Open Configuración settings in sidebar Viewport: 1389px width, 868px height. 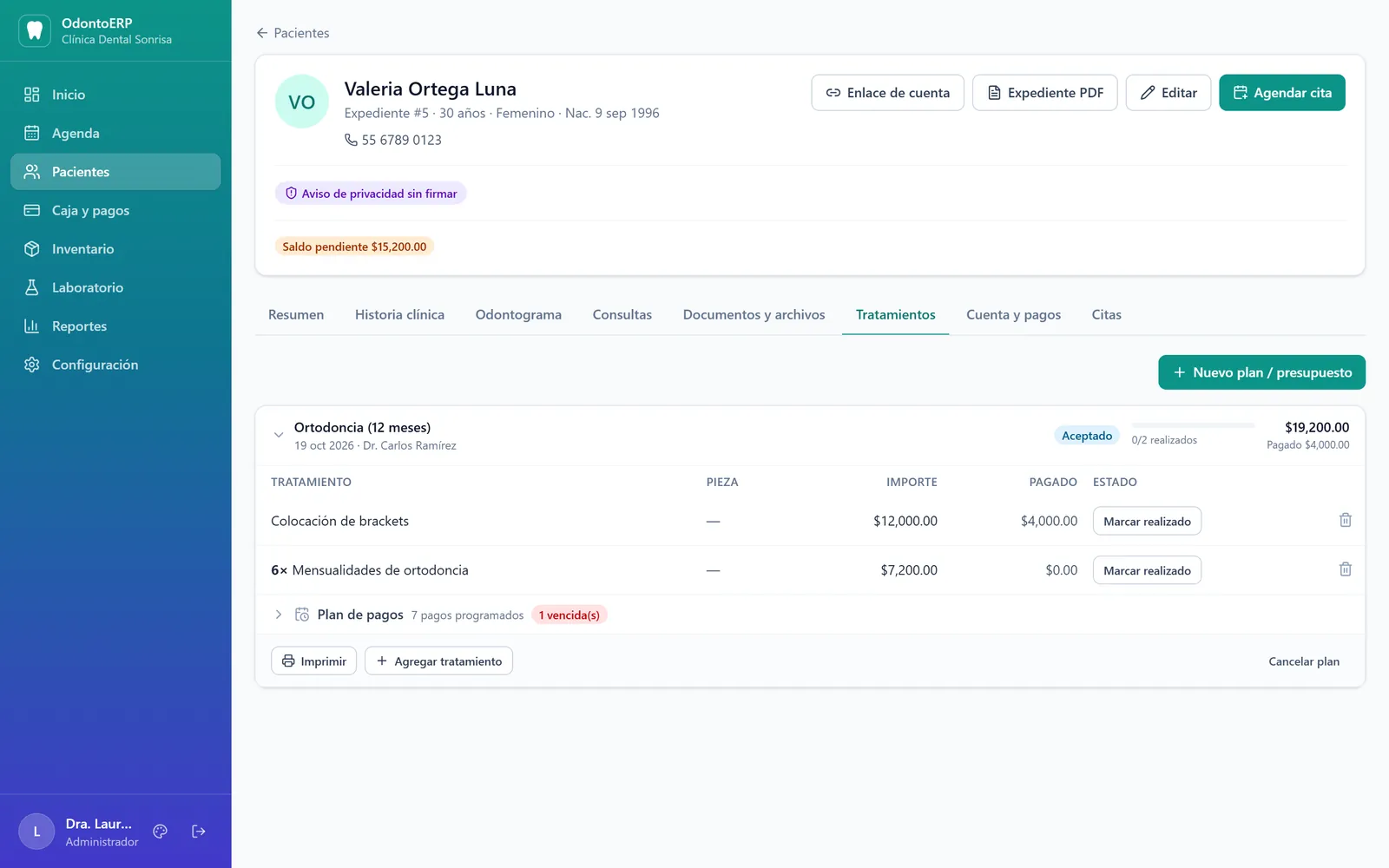coord(115,365)
